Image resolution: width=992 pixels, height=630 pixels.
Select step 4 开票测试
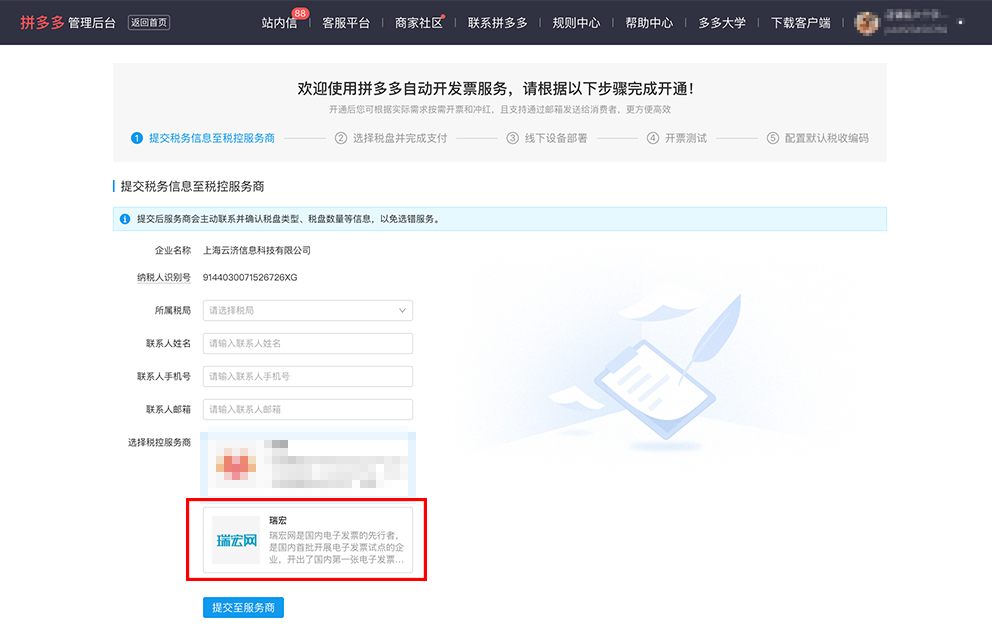676,138
